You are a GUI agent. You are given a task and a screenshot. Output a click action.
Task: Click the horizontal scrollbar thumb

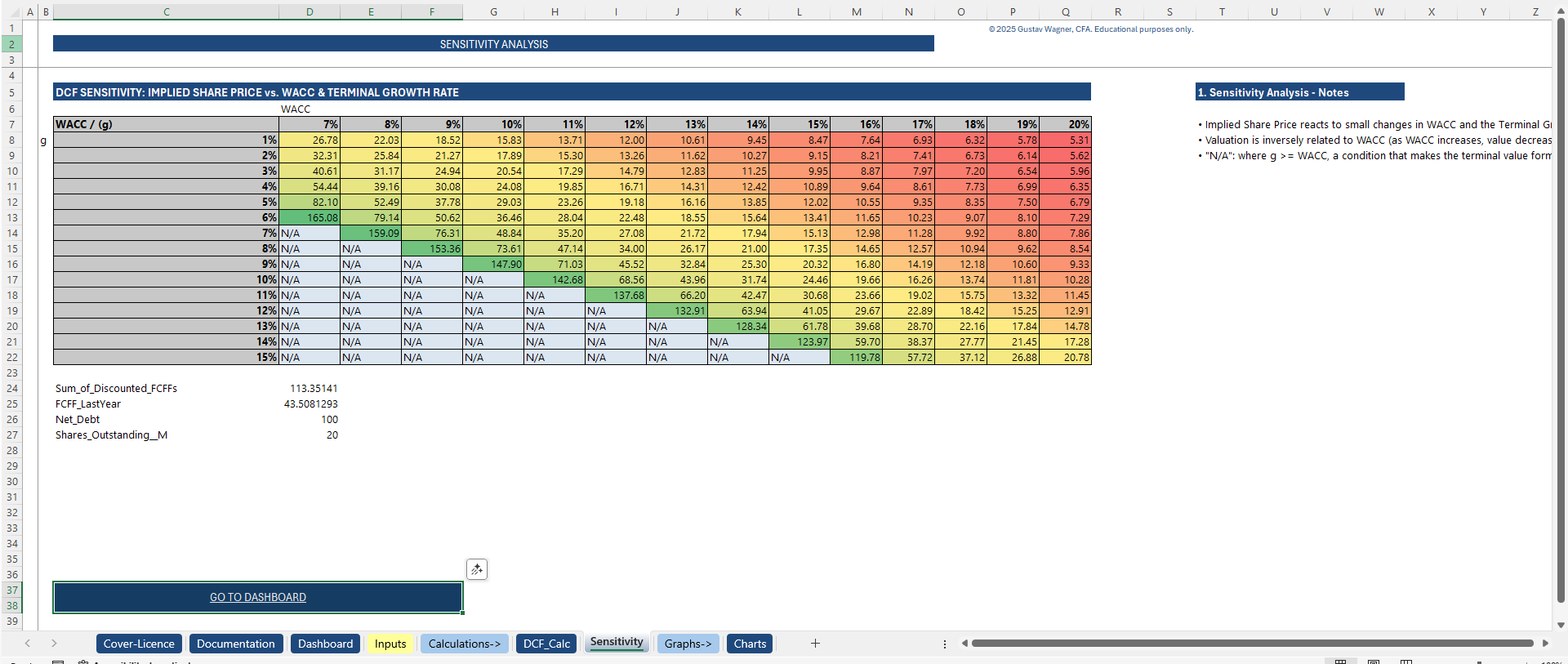(1251, 644)
